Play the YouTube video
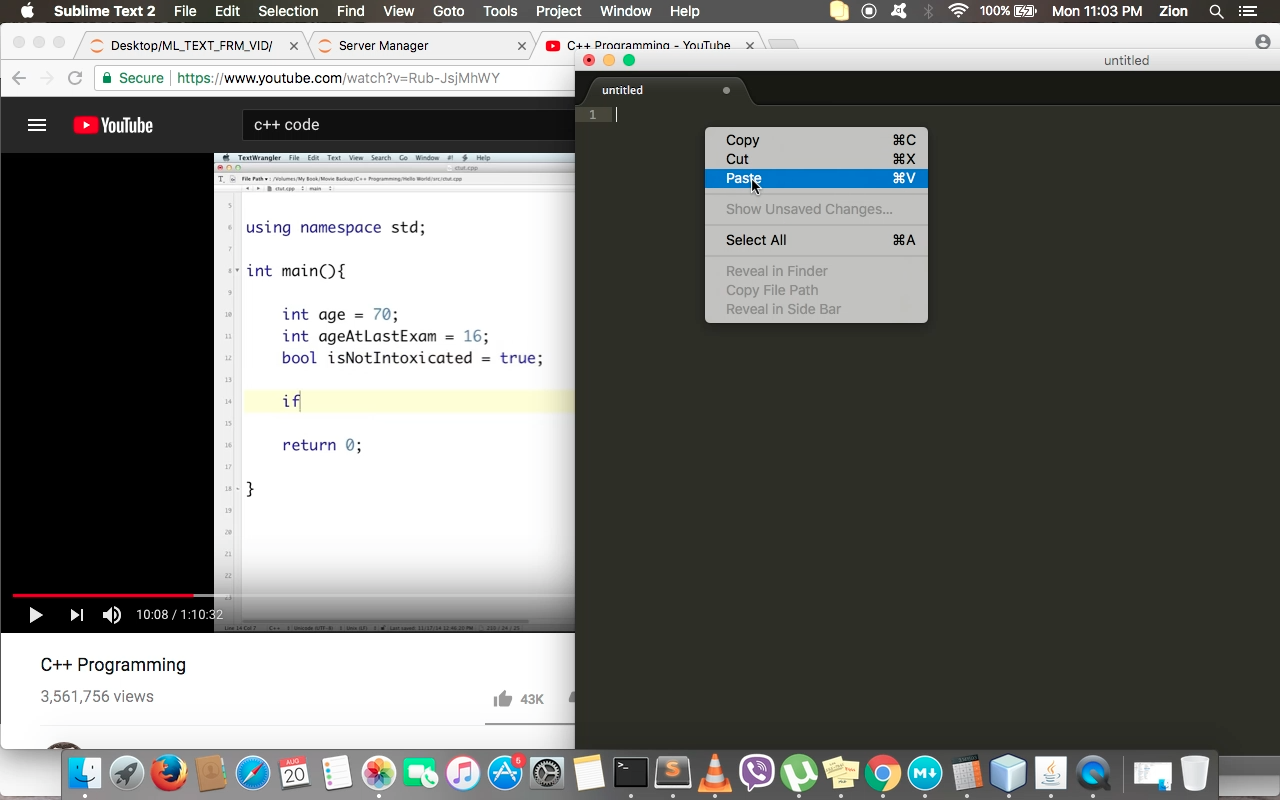This screenshot has width=1280, height=800. pyautogui.click(x=36, y=615)
